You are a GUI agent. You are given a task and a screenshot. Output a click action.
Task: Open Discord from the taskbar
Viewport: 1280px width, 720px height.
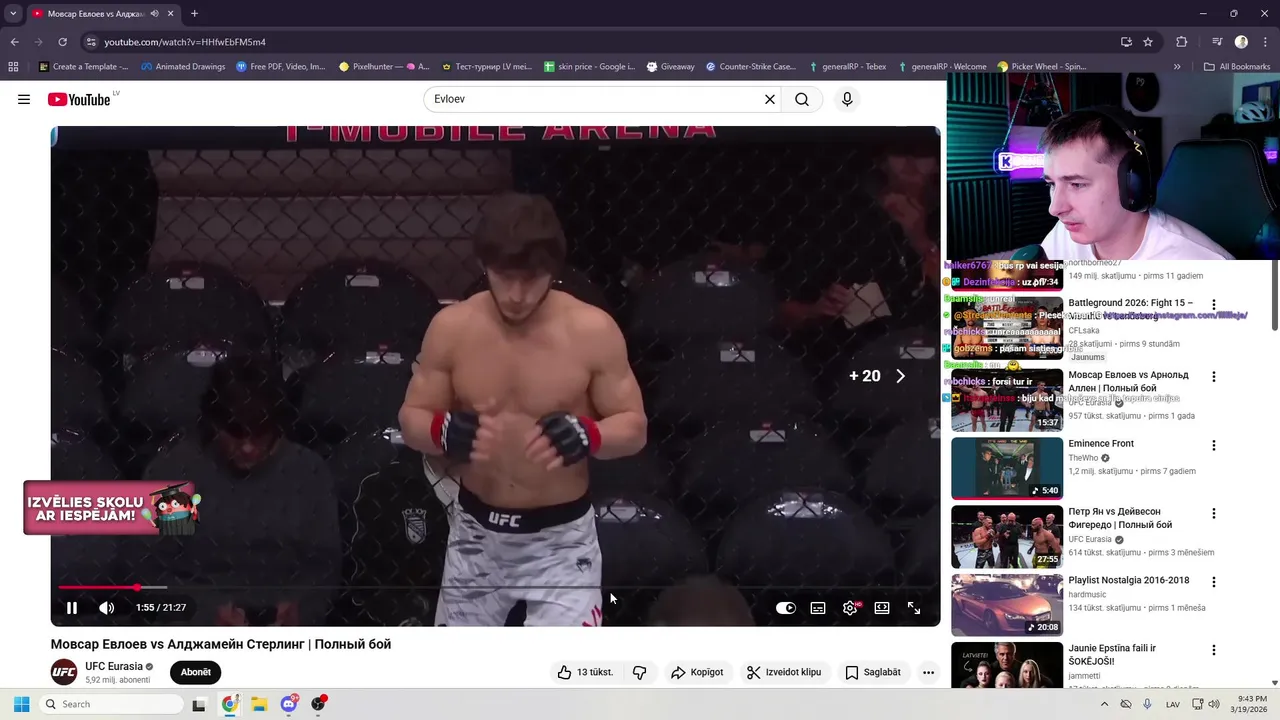pyautogui.click(x=289, y=704)
